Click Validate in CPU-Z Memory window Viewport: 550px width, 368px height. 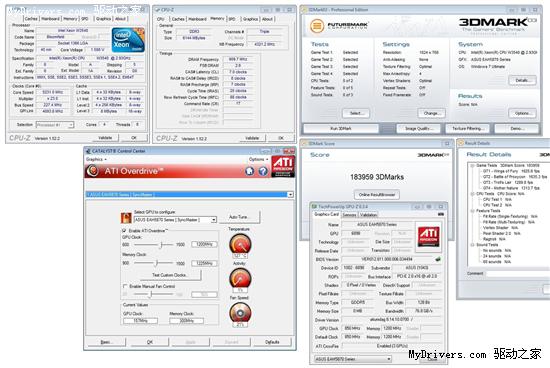tap(252, 138)
